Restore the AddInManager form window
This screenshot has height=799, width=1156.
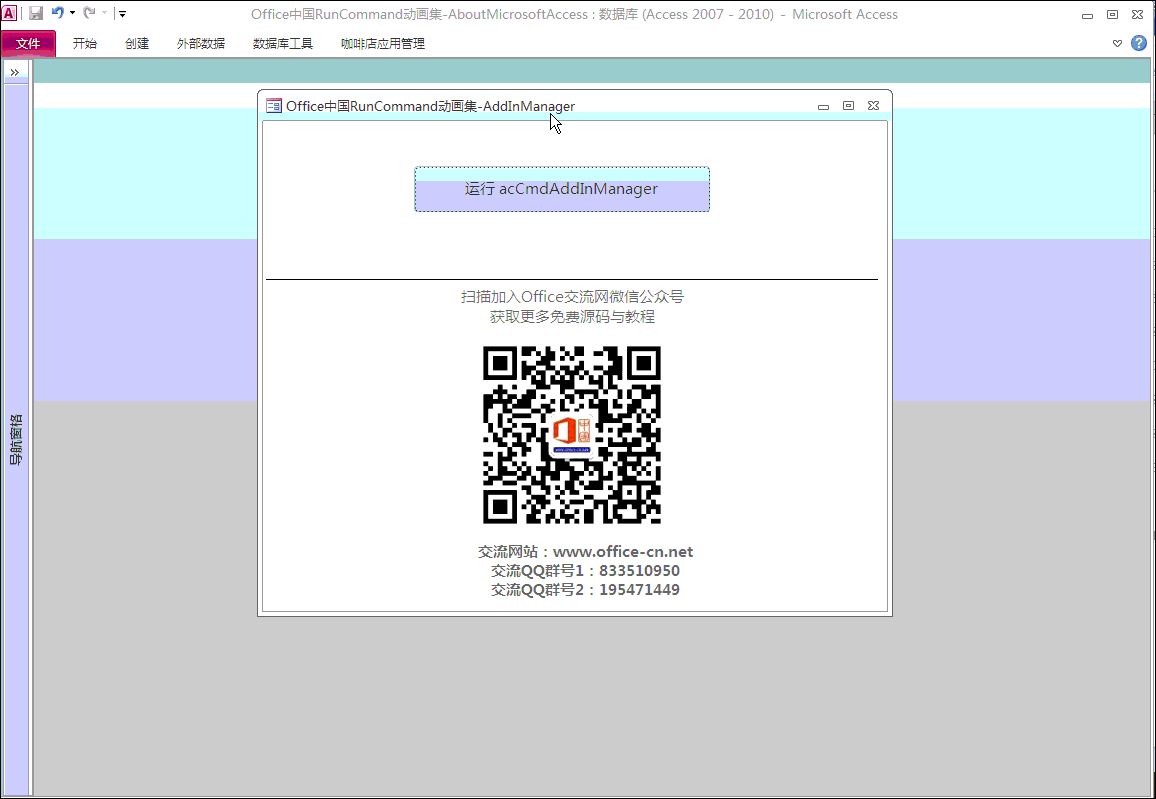pyautogui.click(x=849, y=105)
